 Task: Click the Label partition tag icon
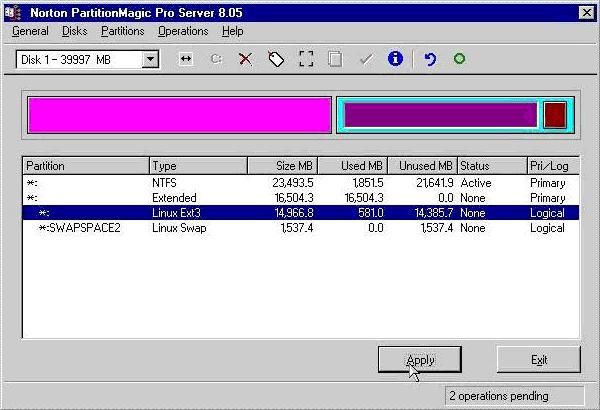[276, 59]
